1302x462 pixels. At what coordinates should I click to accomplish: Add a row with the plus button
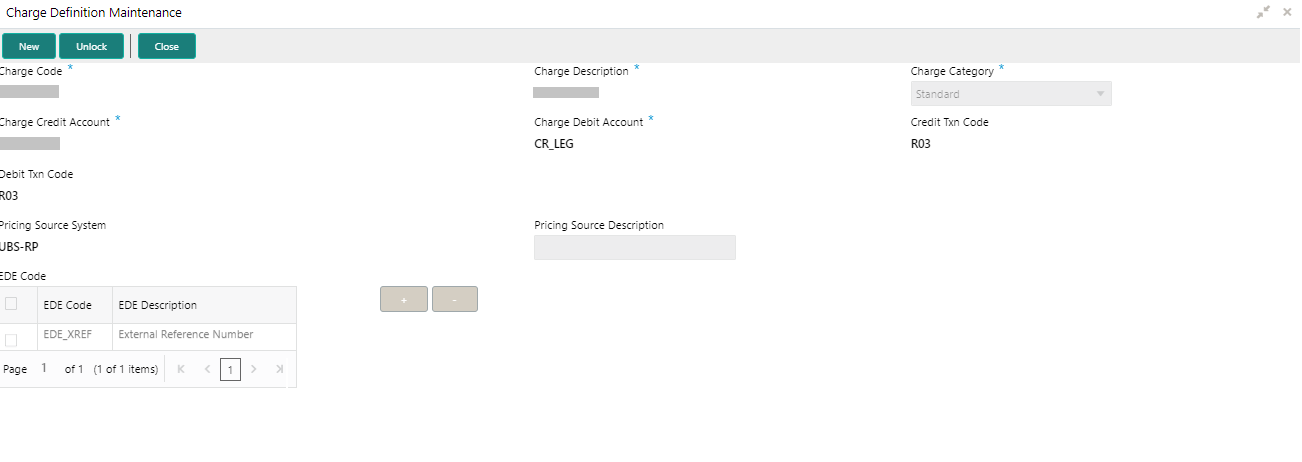pyautogui.click(x=404, y=299)
